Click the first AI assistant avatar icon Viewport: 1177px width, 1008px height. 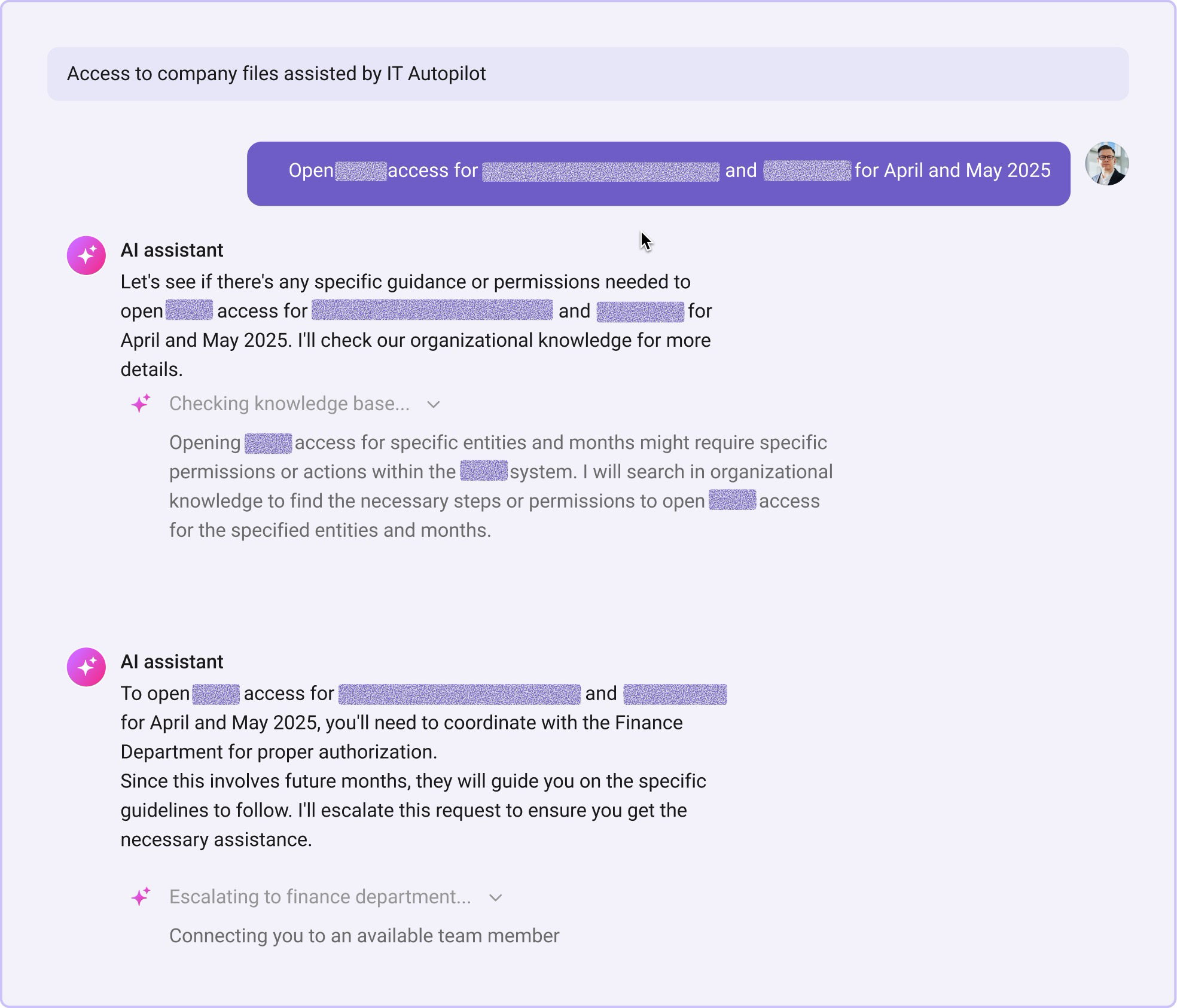click(x=86, y=255)
